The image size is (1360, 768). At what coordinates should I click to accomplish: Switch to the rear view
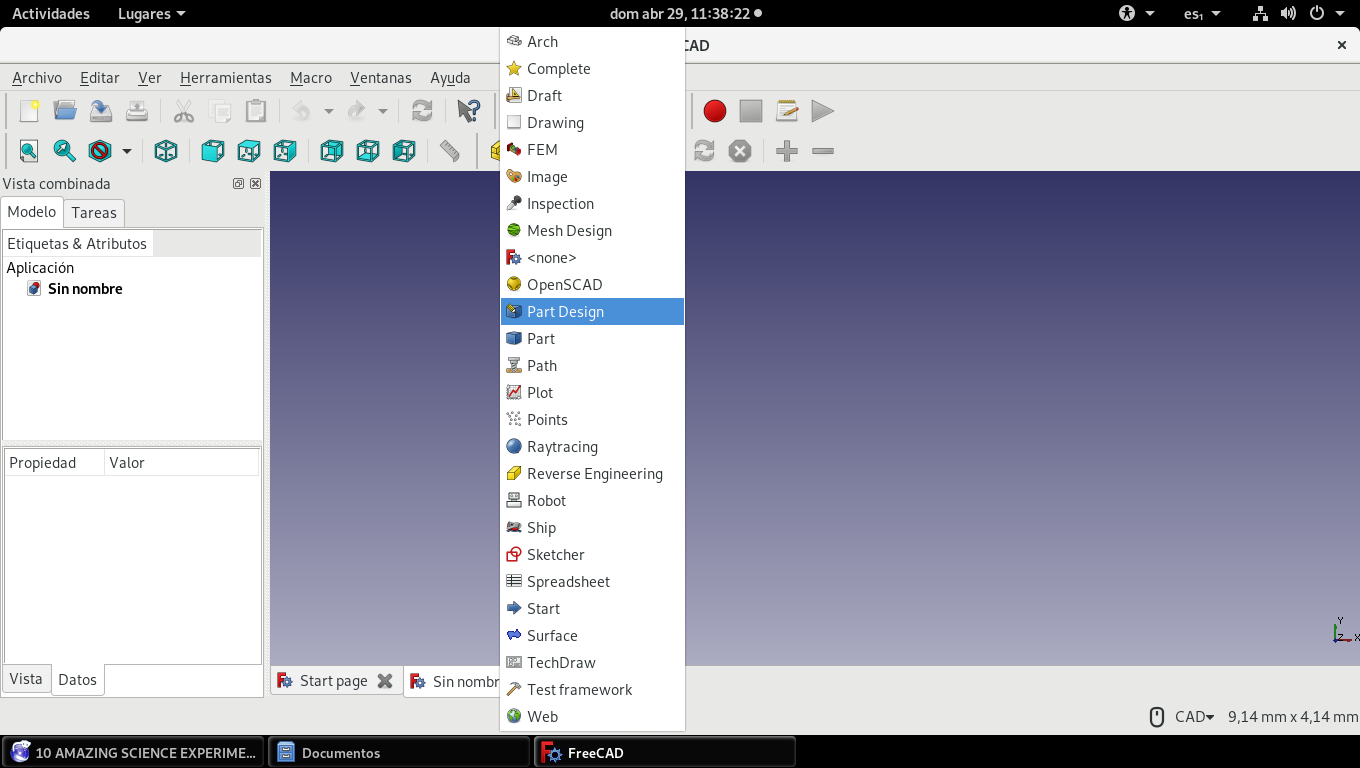(x=332, y=151)
